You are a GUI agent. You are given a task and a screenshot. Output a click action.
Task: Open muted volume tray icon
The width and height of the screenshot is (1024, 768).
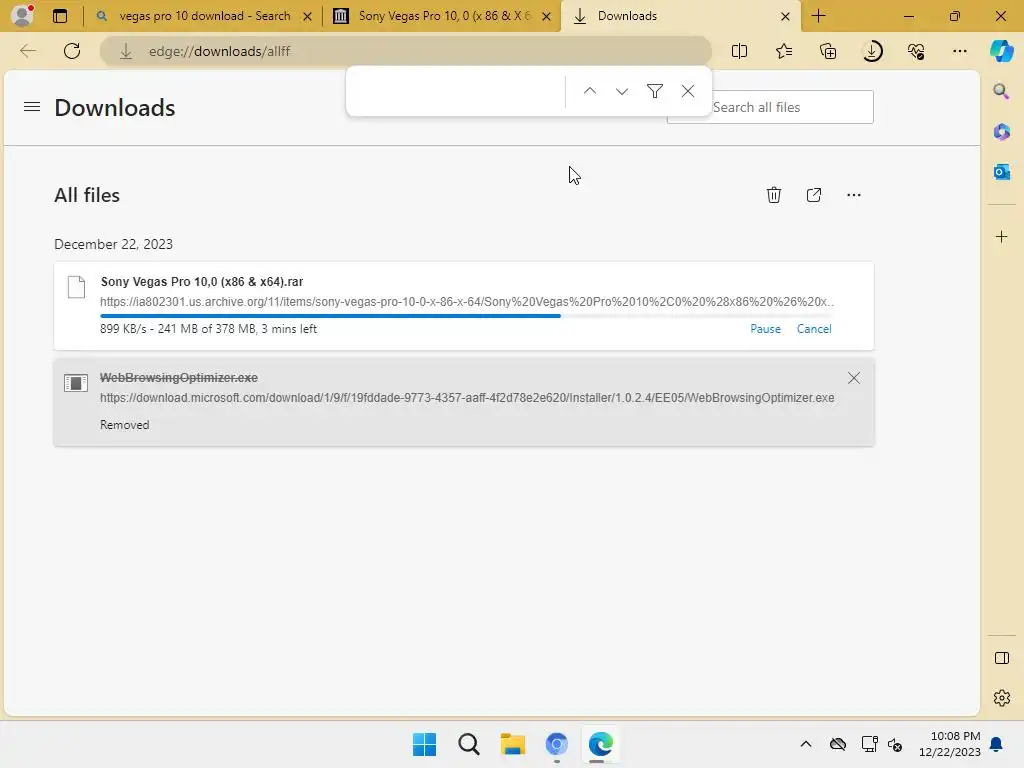coord(895,744)
